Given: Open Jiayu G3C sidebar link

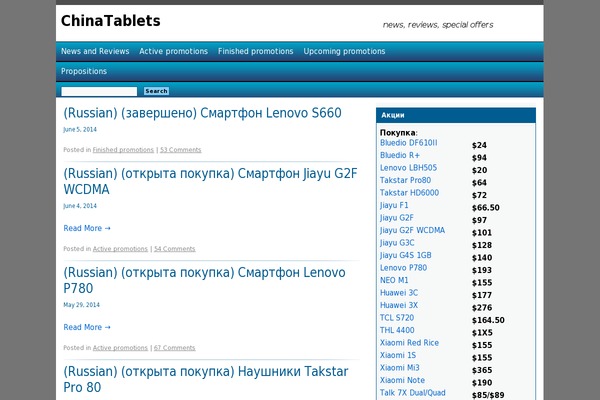Looking at the screenshot, I should coord(397,243).
